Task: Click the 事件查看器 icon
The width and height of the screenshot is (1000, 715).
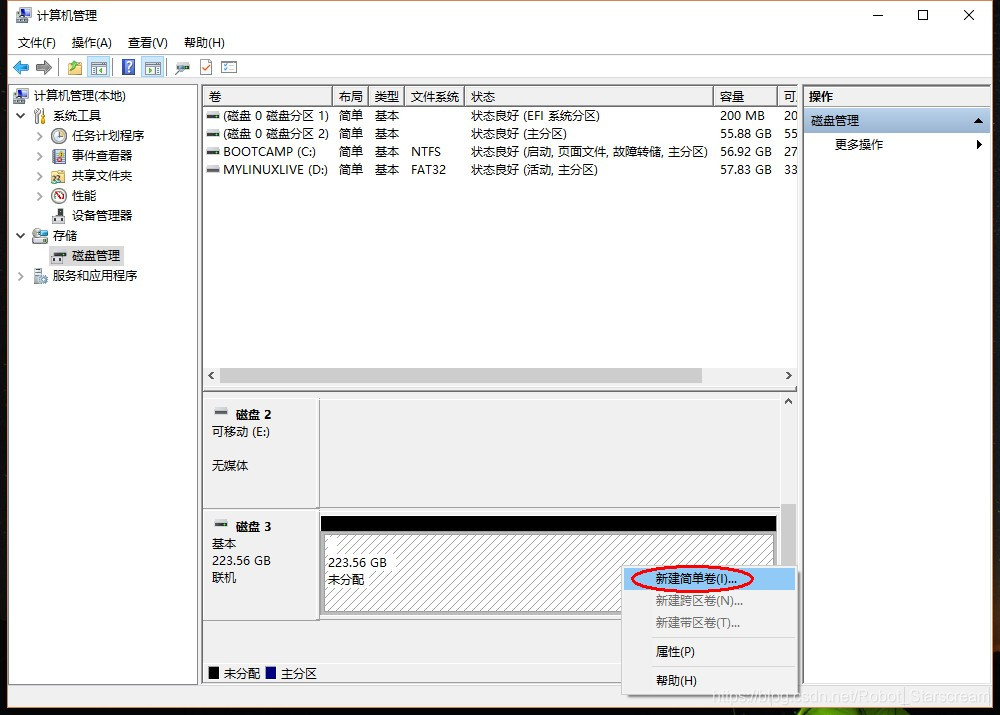Action: pyautogui.click(x=59, y=156)
